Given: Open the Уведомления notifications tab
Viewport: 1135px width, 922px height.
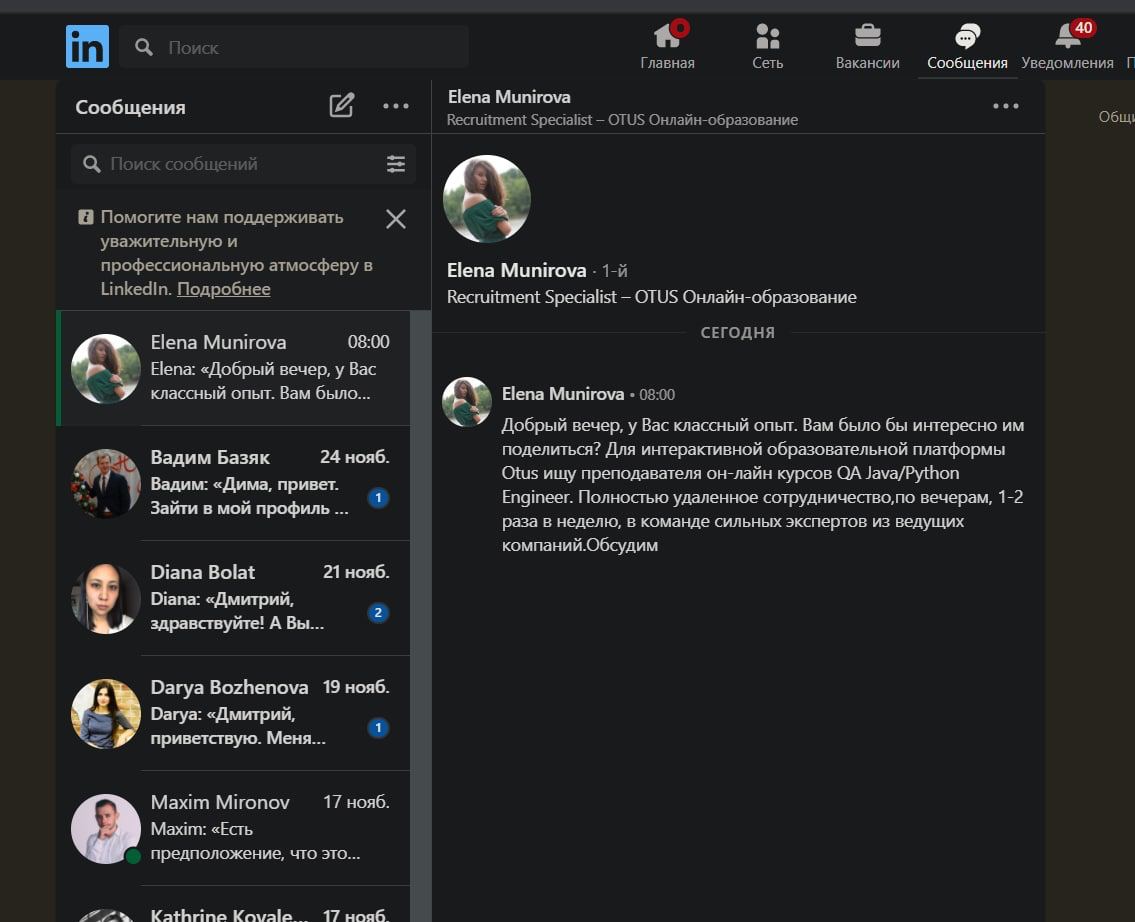Looking at the screenshot, I should coord(1067,46).
